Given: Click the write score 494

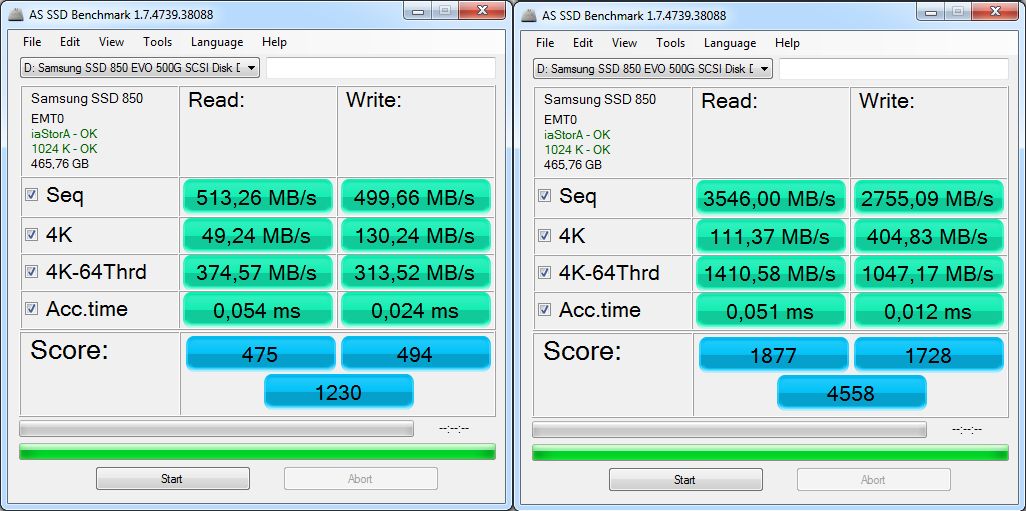Looking at the screenshot, I should click(416, 353).
